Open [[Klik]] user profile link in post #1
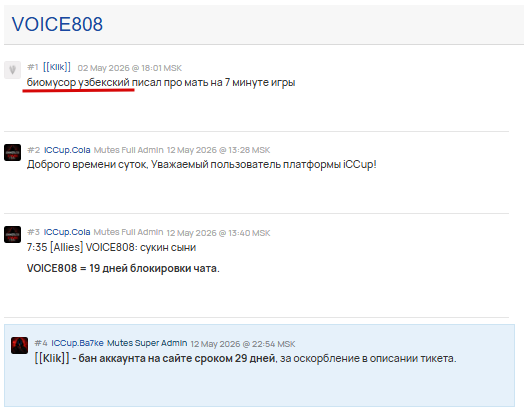This screenshot has width=524, height=412. click(x=57, y=67)
